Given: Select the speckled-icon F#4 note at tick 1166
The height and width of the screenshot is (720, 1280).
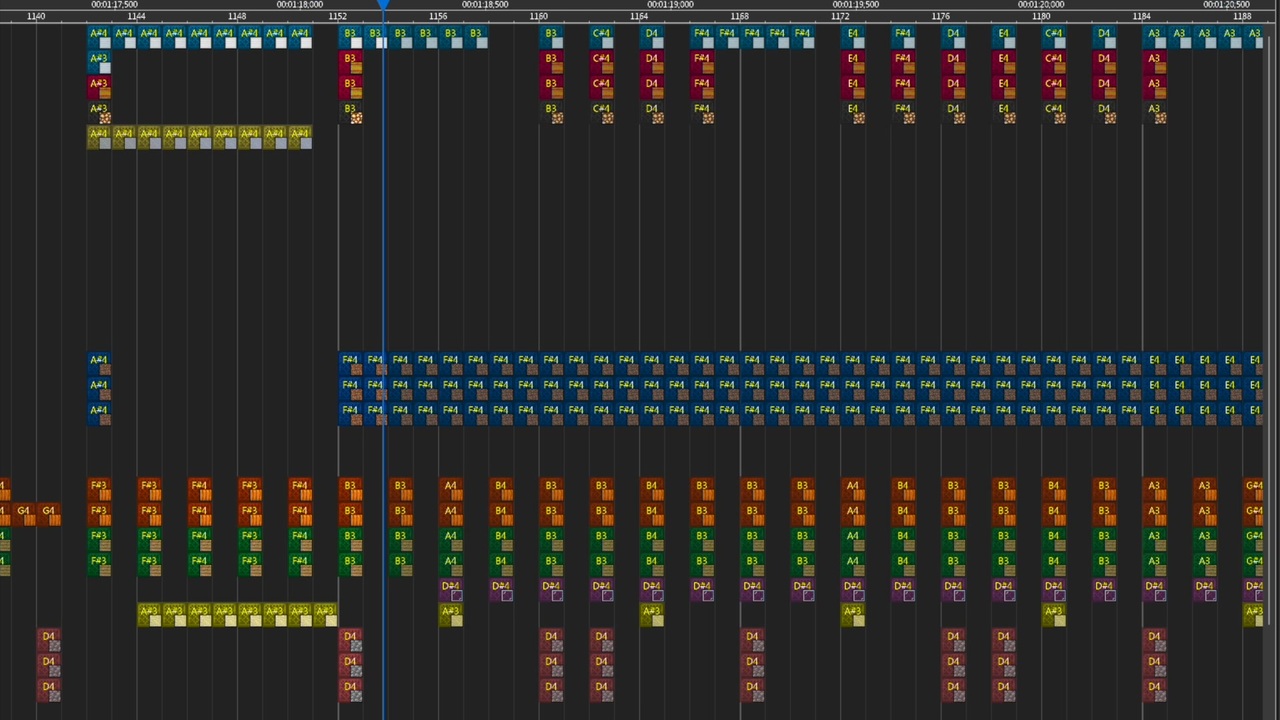Looking at the screenshot, I should [702, 113].
